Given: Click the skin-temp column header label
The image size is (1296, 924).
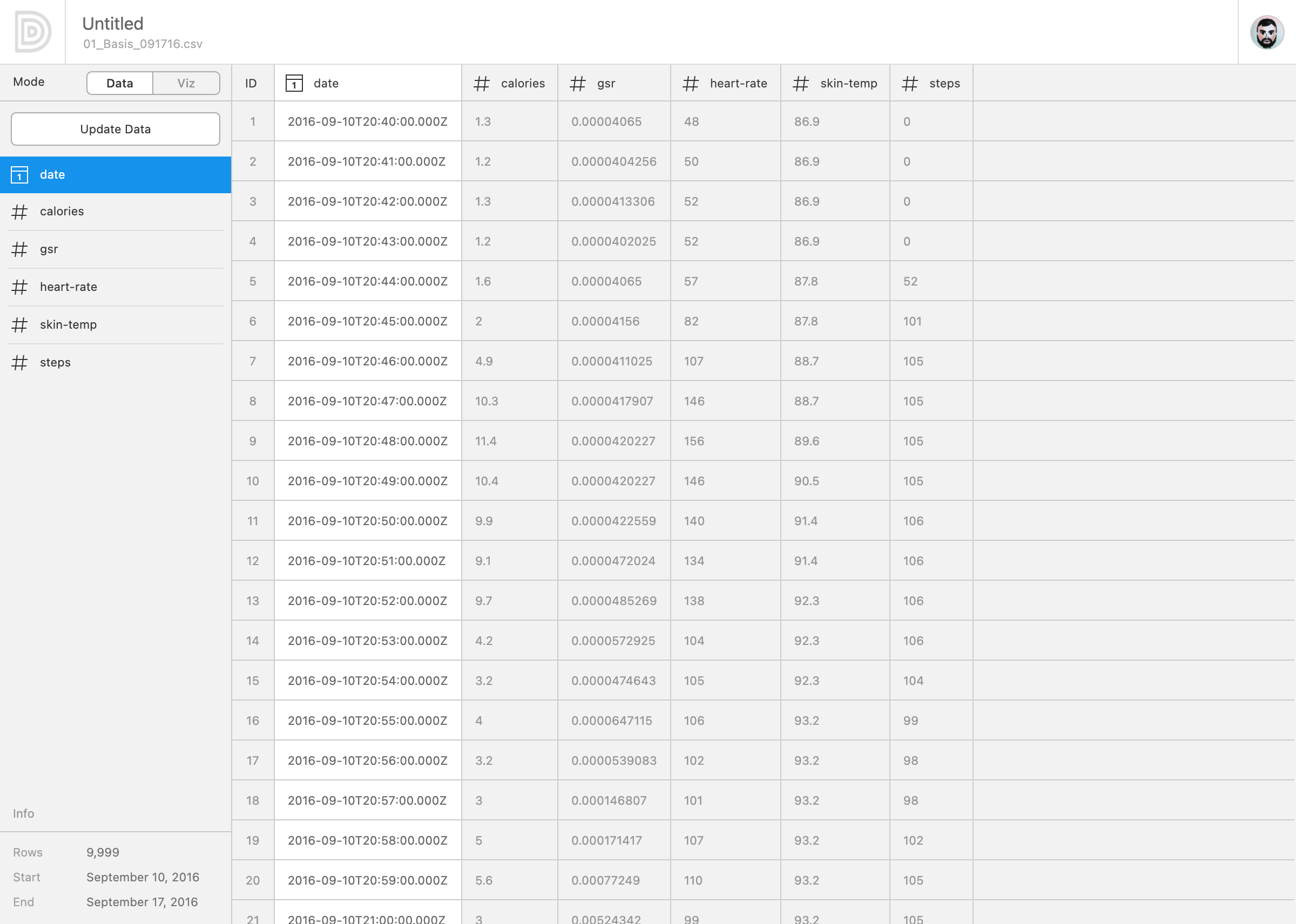Looking at the screenshot, I should [849, 84].
